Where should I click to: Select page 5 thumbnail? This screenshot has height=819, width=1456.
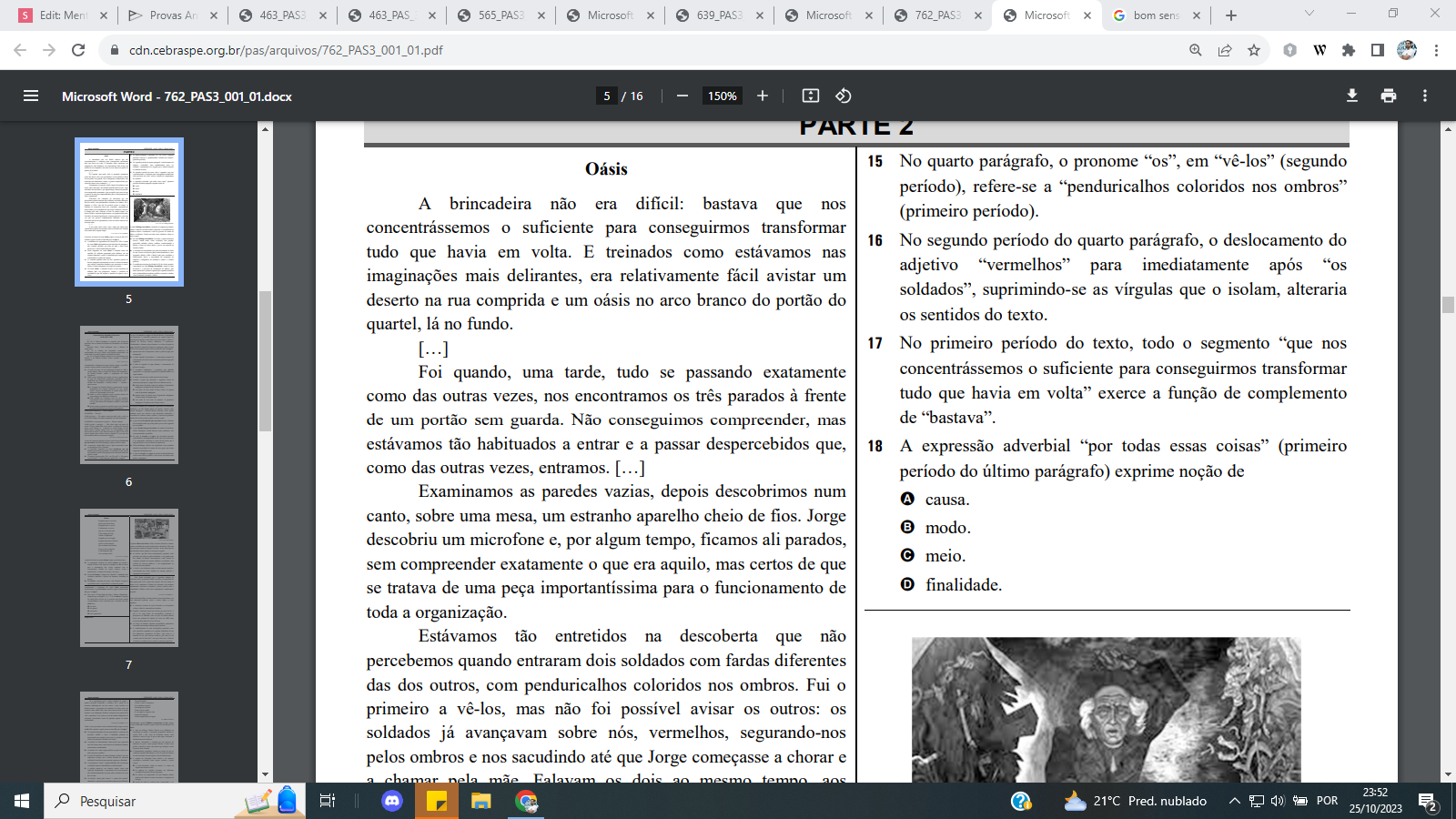point(129,212)
